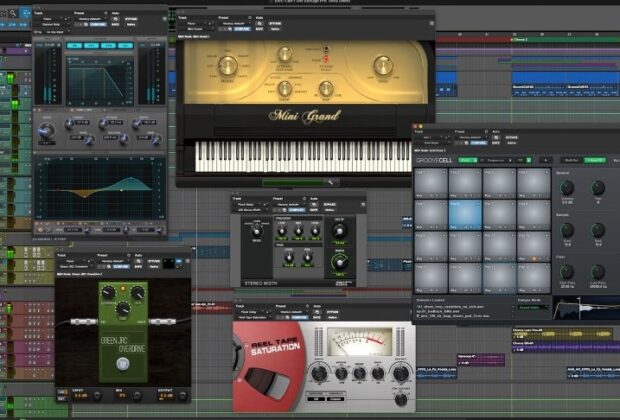Adjust the Stereo Width Delay knob
Viewport: 620px width, 420px height.
tap(339, 230)
